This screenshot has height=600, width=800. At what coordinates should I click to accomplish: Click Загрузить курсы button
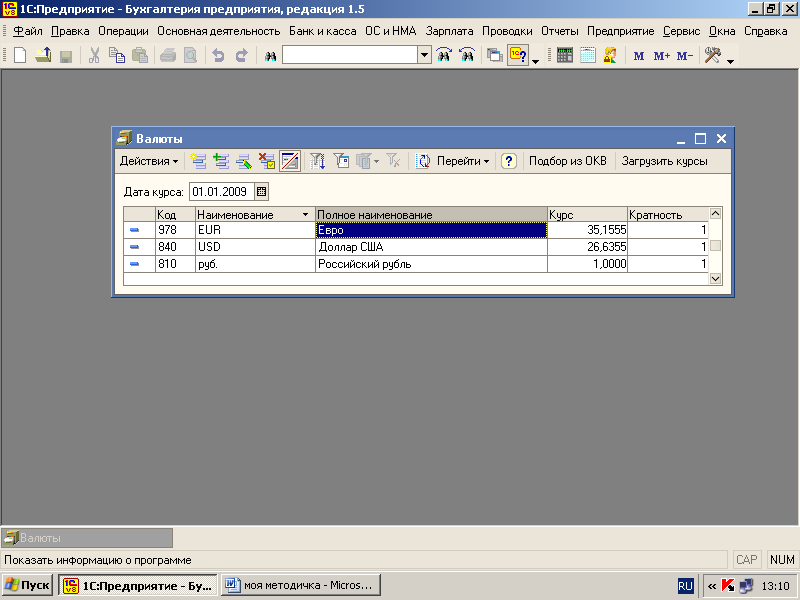coord(664,161)
